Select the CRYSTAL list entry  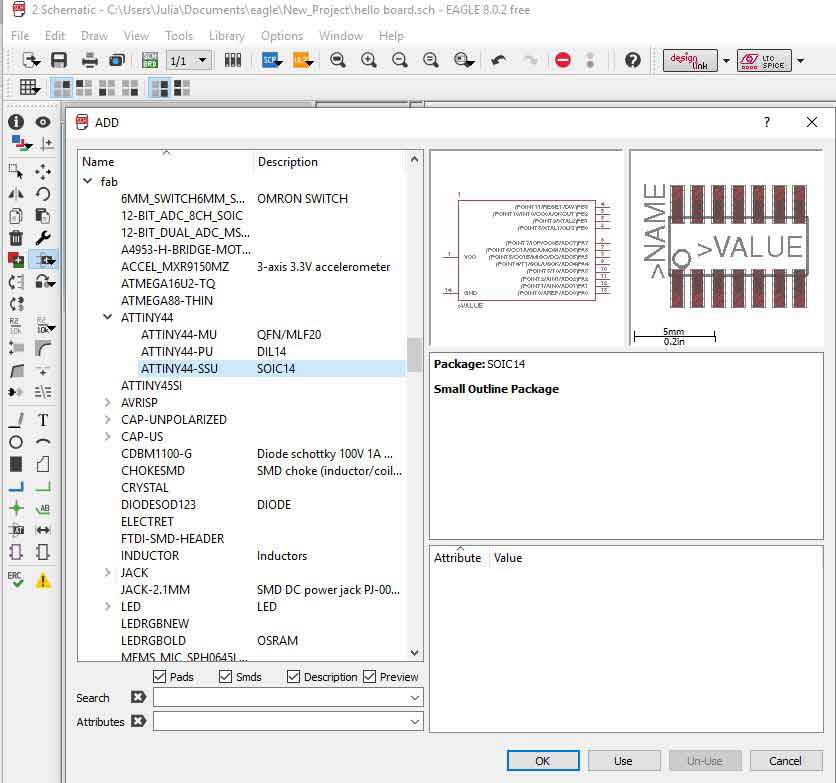coord(144,488)
